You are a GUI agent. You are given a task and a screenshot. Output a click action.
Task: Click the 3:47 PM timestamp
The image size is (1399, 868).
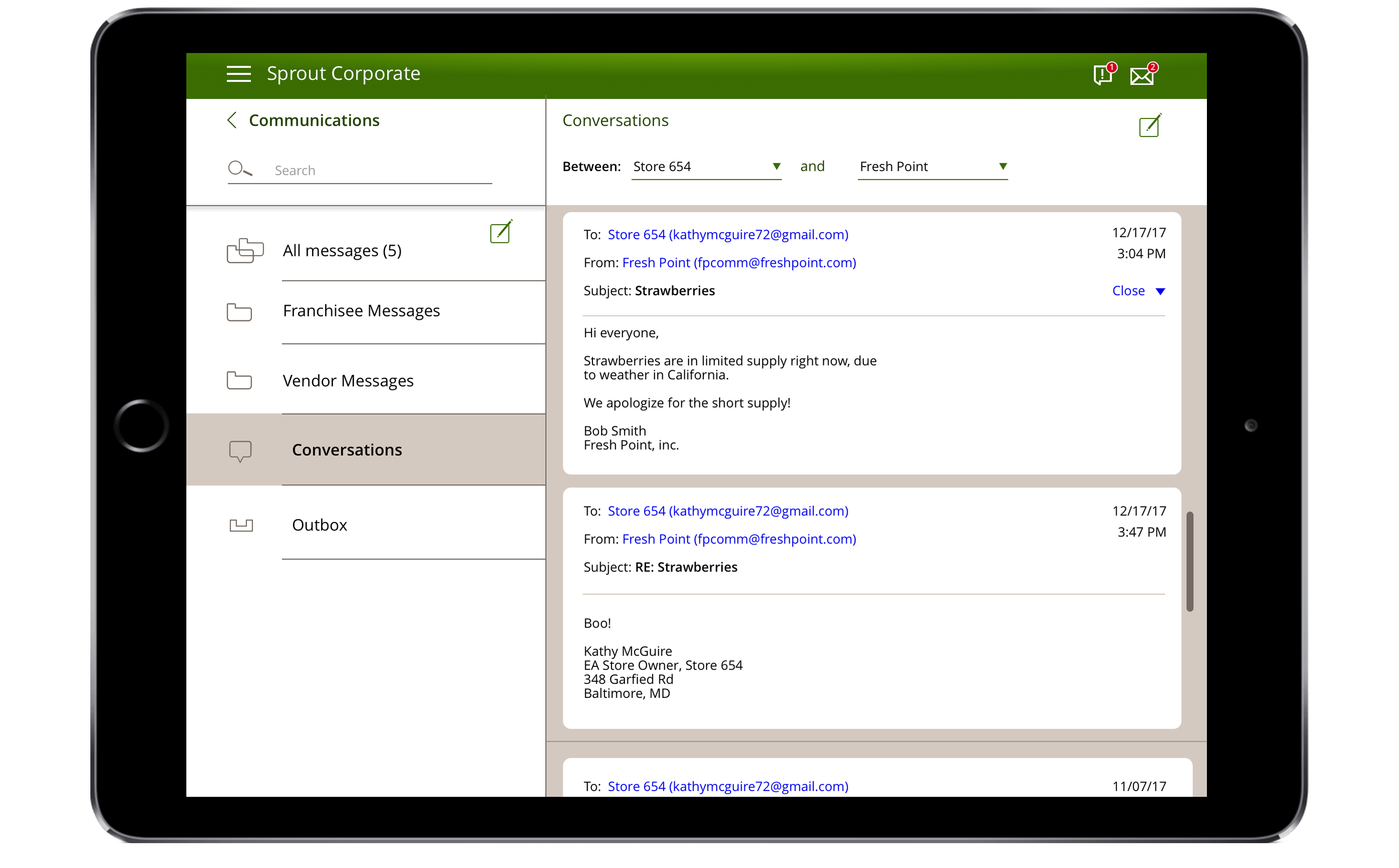pyautogui.click(x=1141, y=532)
